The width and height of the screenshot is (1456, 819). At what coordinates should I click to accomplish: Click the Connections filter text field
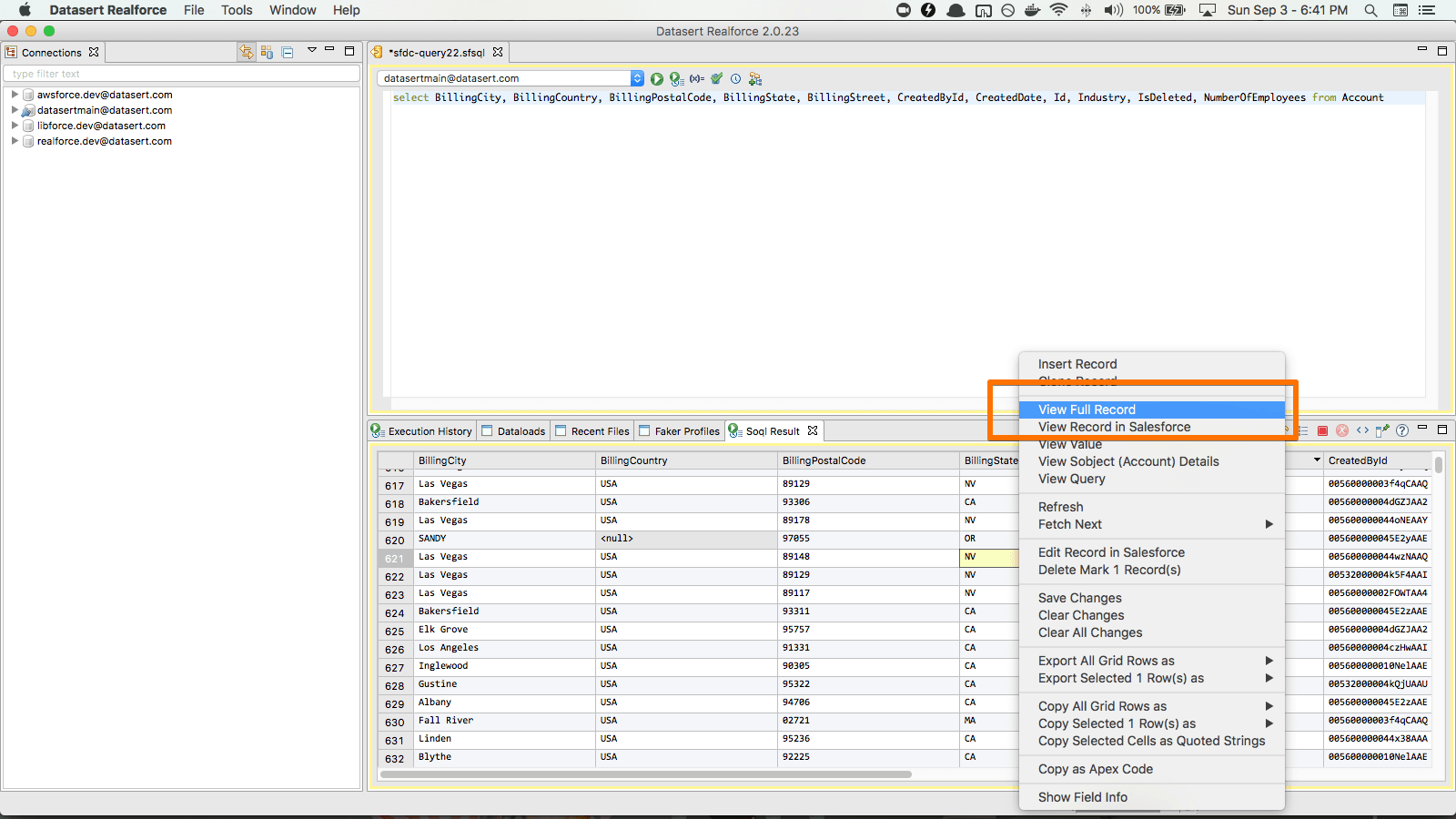tap(182, 74)
